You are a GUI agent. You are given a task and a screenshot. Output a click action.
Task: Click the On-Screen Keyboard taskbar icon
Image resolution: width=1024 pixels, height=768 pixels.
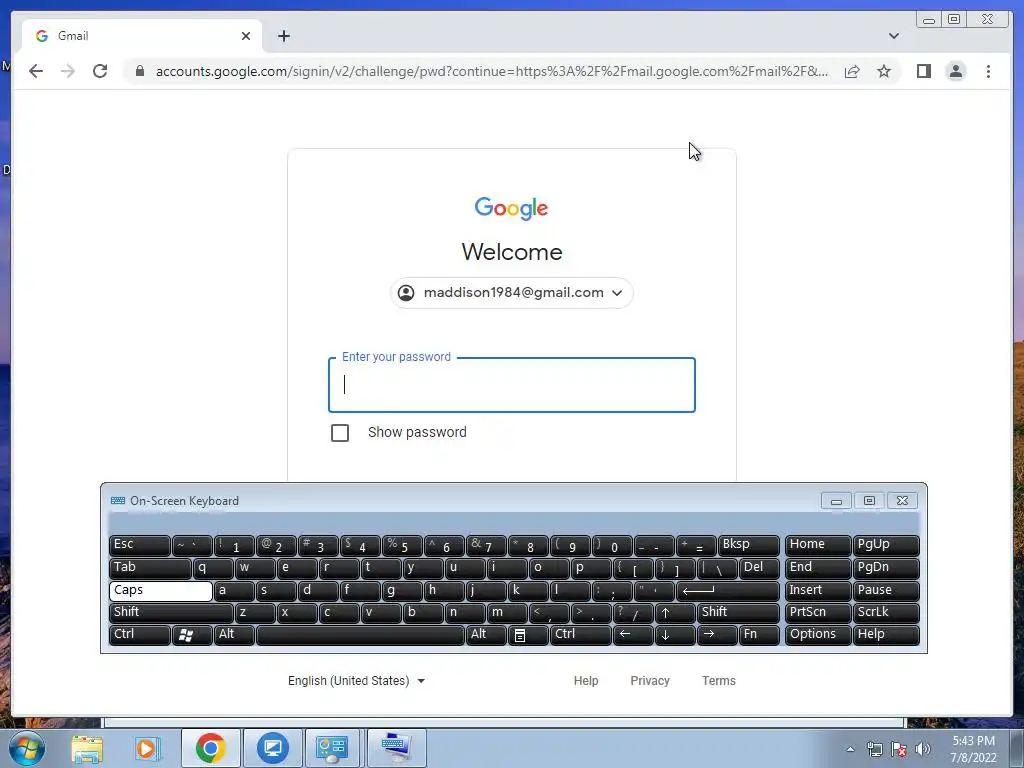tap(396, 748)
